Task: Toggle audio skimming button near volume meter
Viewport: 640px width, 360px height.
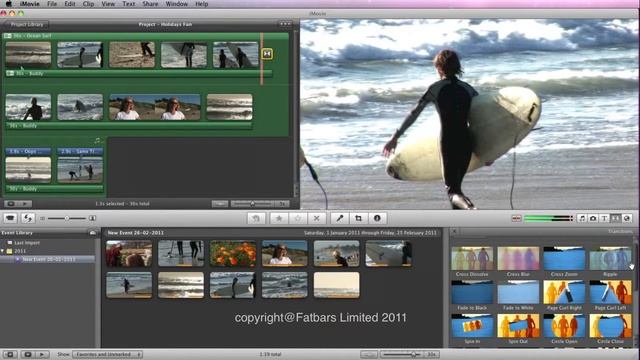Action: pyautogui.click(x=516, y=218)
